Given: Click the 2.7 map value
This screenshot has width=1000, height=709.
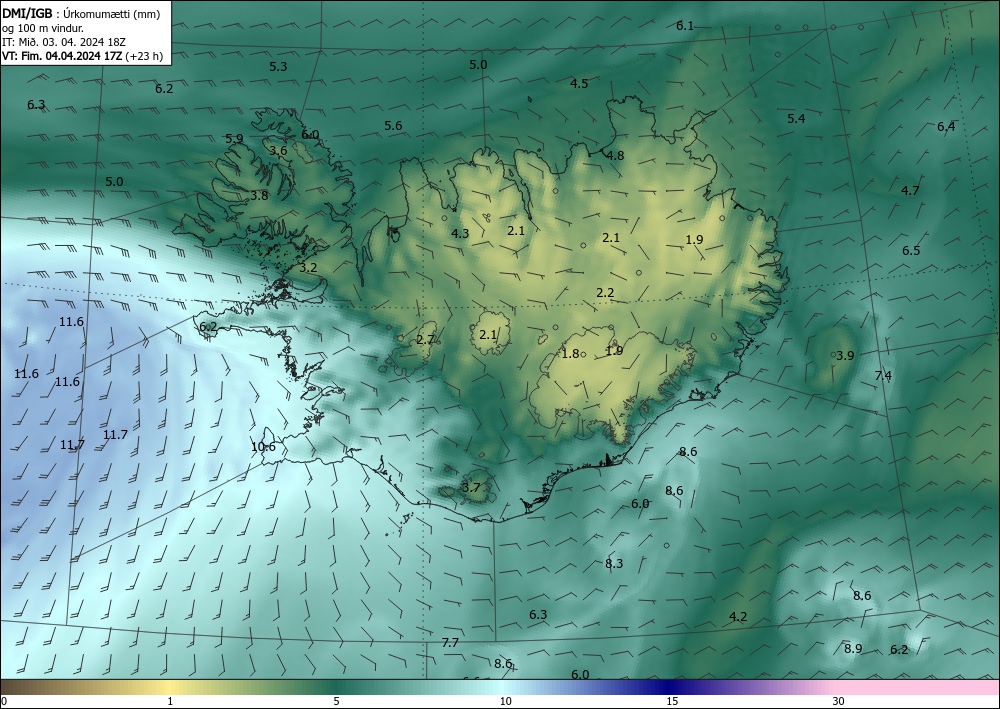Looking at the screenshot, I should [x=425, y=340].
